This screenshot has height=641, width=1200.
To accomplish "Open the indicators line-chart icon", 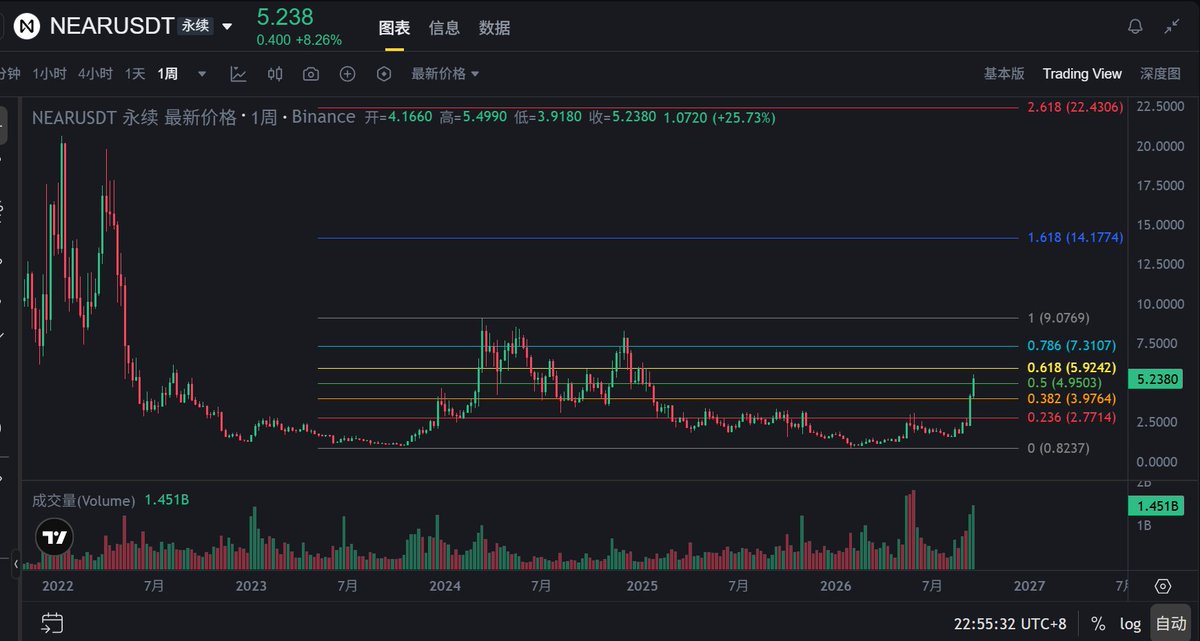I will click(238, 73).
